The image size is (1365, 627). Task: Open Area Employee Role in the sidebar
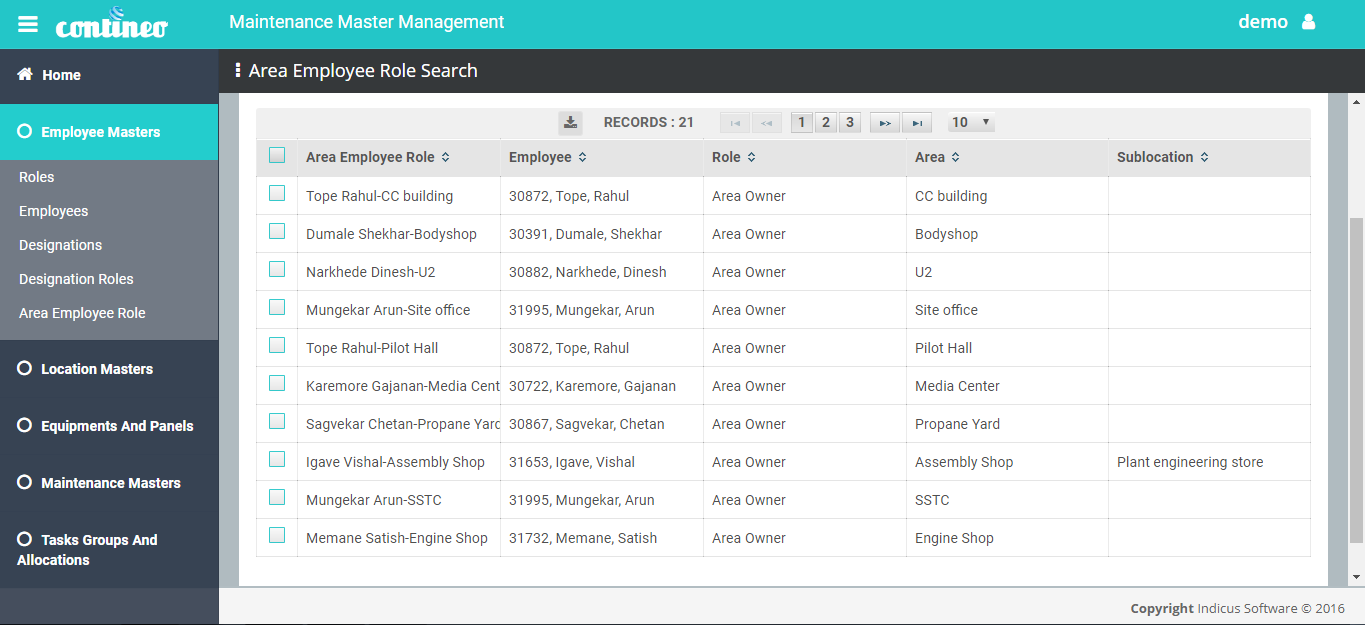click(x=82, y=313)
